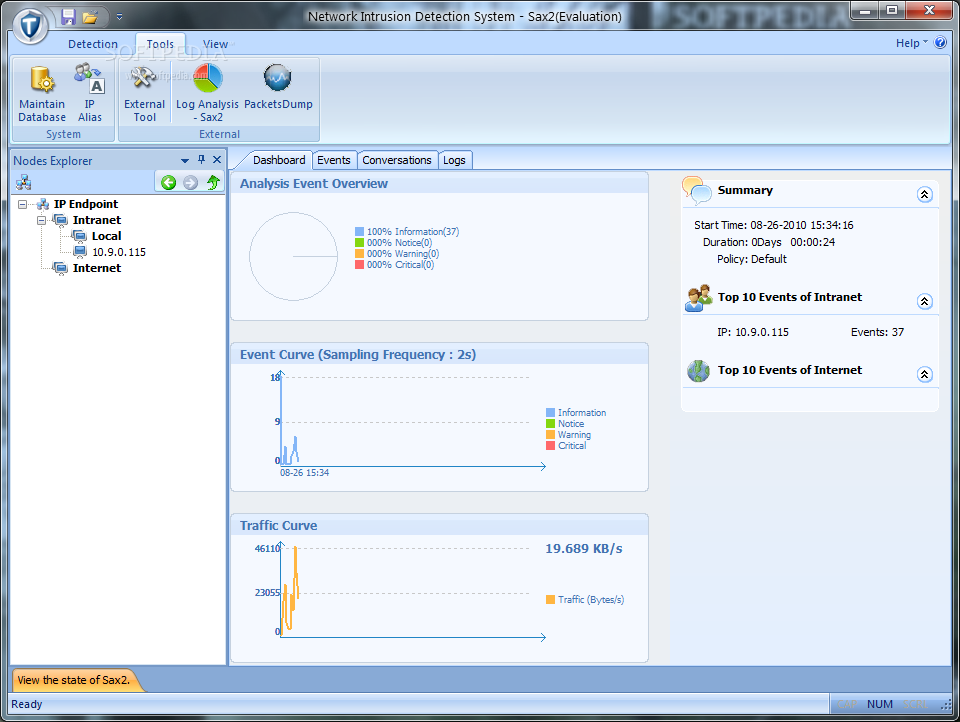Click the Information swatch in Event Curve legend
This screenshot has width=960, height=722.
pyautogui.click(x=550, y=413)
